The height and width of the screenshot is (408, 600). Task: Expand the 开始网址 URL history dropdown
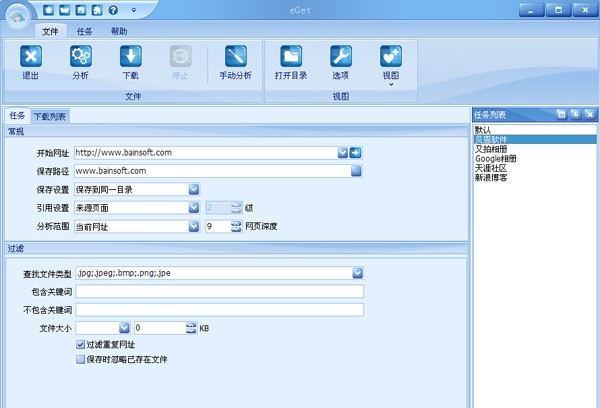click(343, 153)
